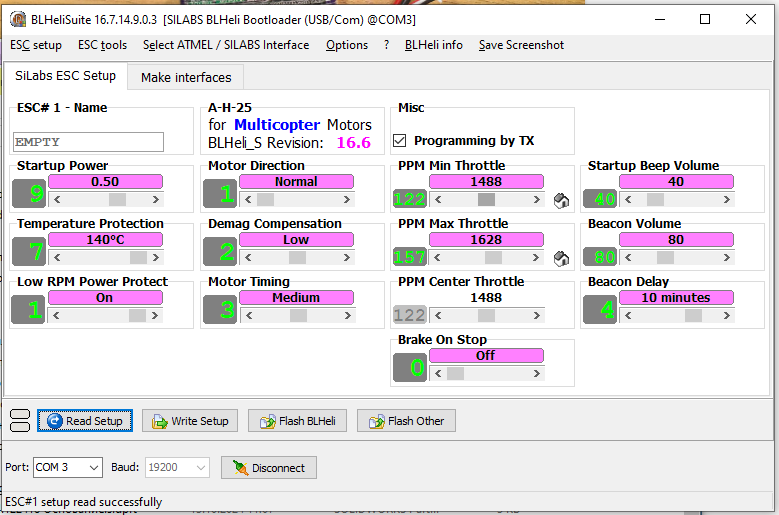Viewport: 779px width, 515px height.
Task: Increase Motor Direction with right arrow
Action: 347,200
